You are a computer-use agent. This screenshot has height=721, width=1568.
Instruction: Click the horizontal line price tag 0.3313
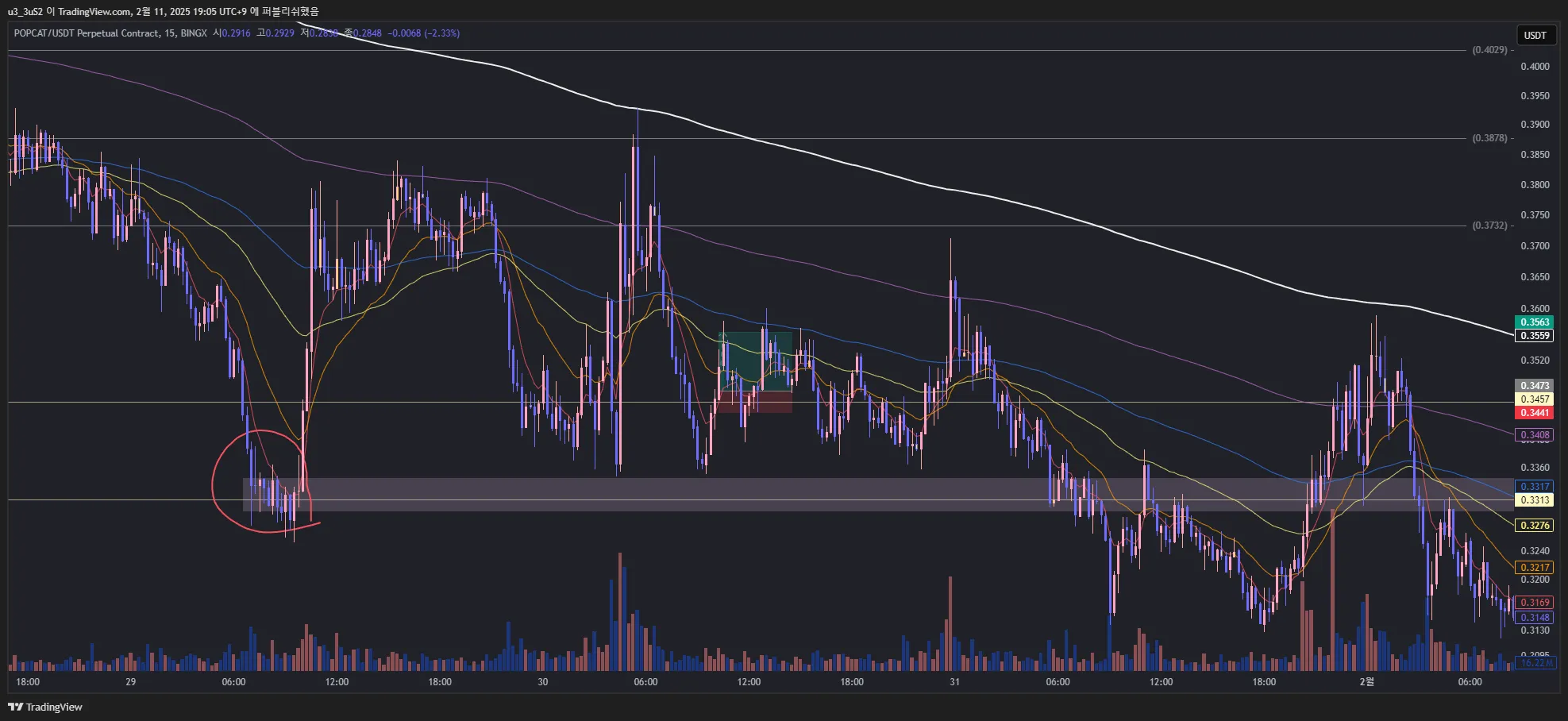pos(1535,499)
